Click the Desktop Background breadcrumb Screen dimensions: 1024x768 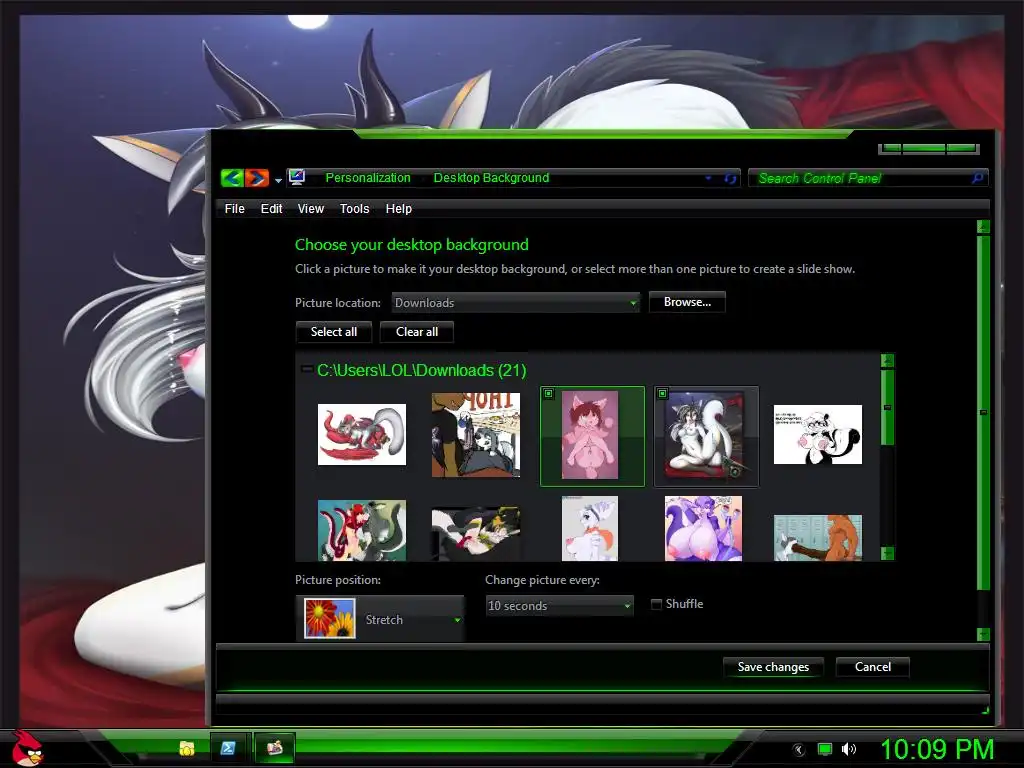491,178
